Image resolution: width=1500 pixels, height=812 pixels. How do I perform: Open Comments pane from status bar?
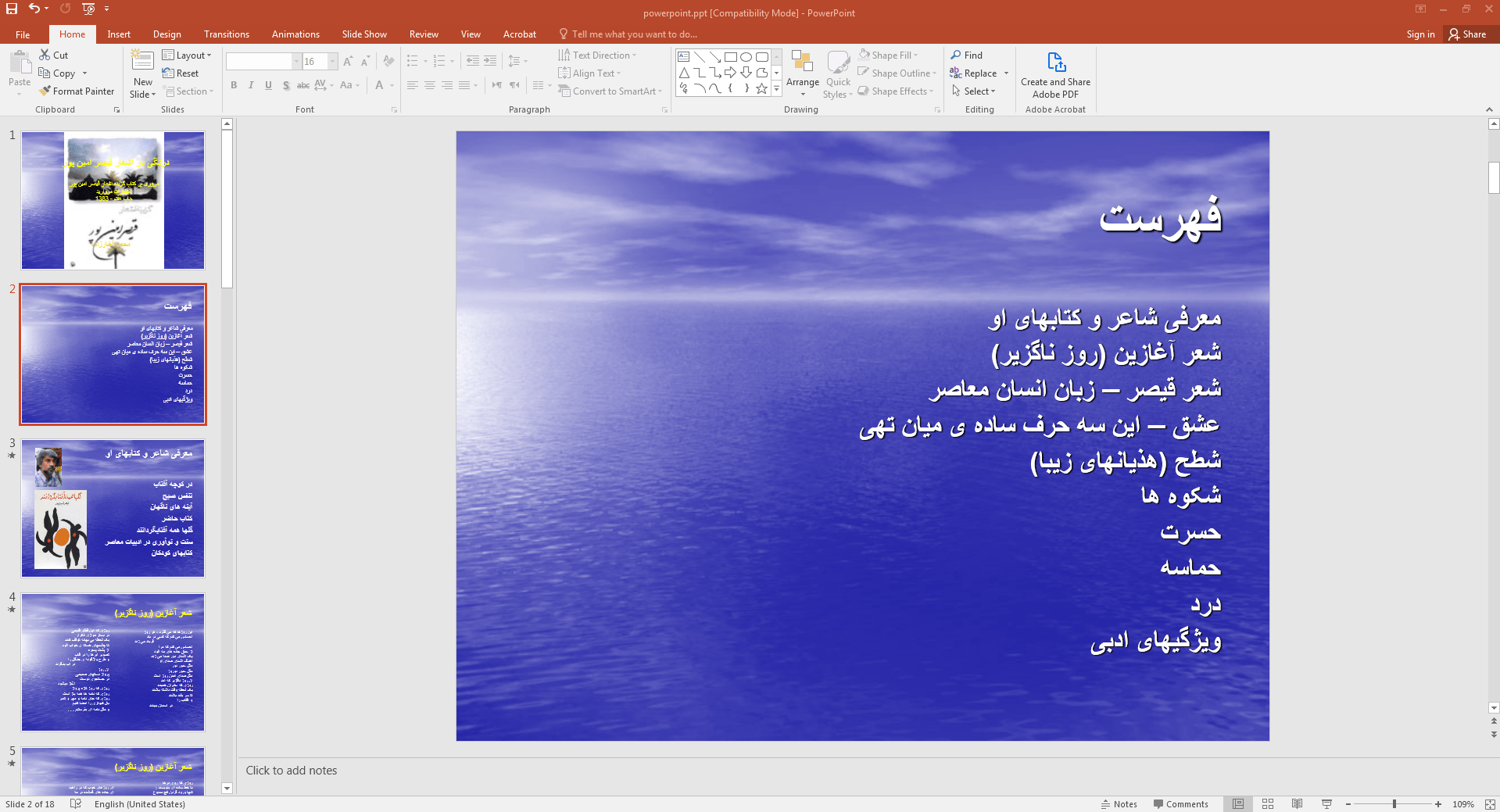1180,804
